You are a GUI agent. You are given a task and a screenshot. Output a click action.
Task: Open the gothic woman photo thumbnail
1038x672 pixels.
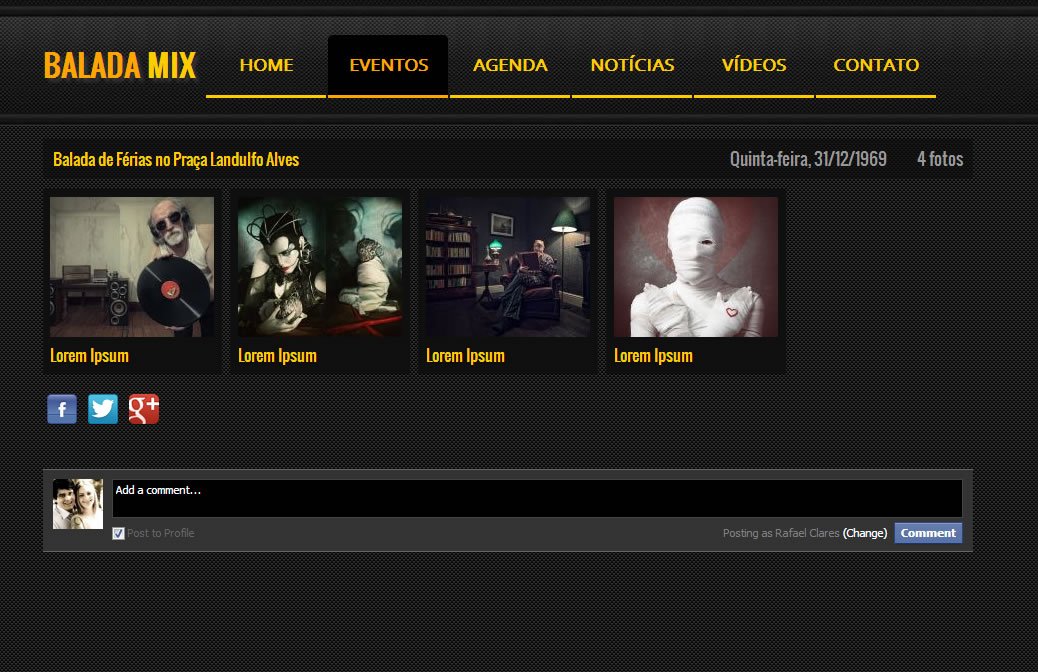[320, 267]
